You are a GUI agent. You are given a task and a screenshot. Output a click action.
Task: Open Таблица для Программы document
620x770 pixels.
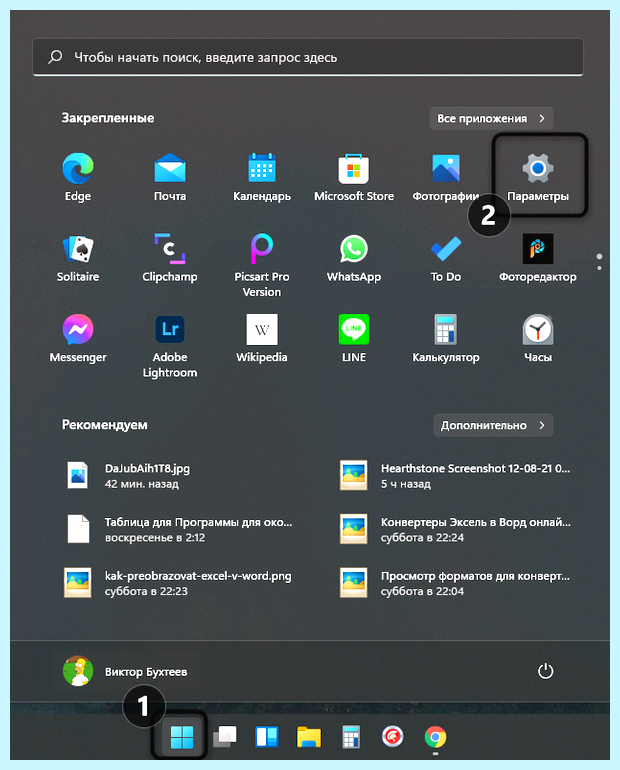(179, 529)
